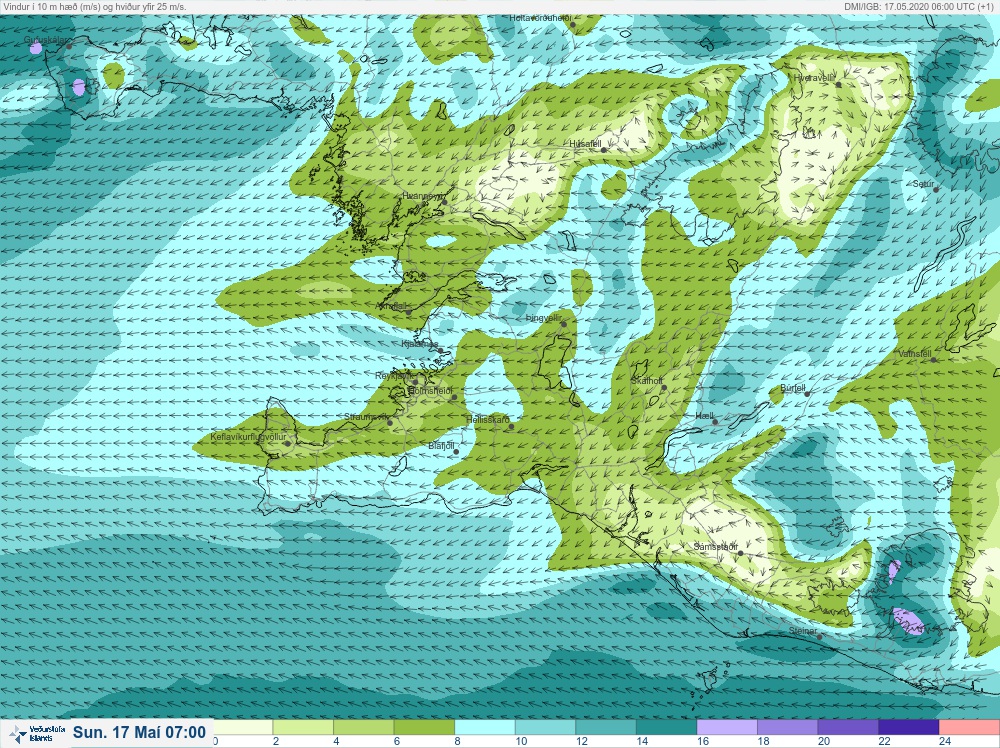1000x748 pixels.
Task: Click the Hólmsheiði station label
Action: 430,391
